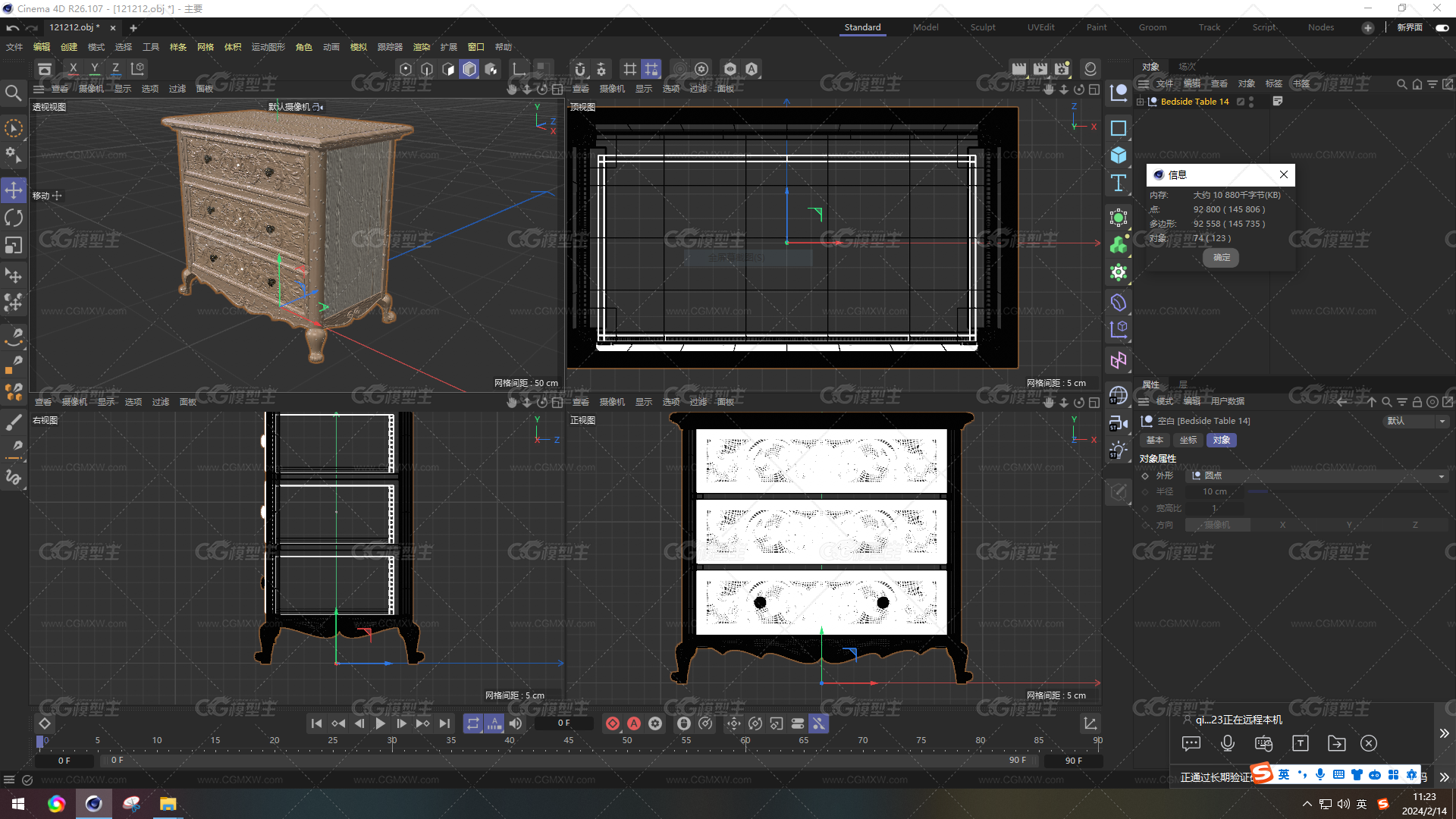The height and width of the screenshot is (819, 1456).
Task: Activate the Live Selection tool
Action: pyautogui.click(x=14, y=128)
